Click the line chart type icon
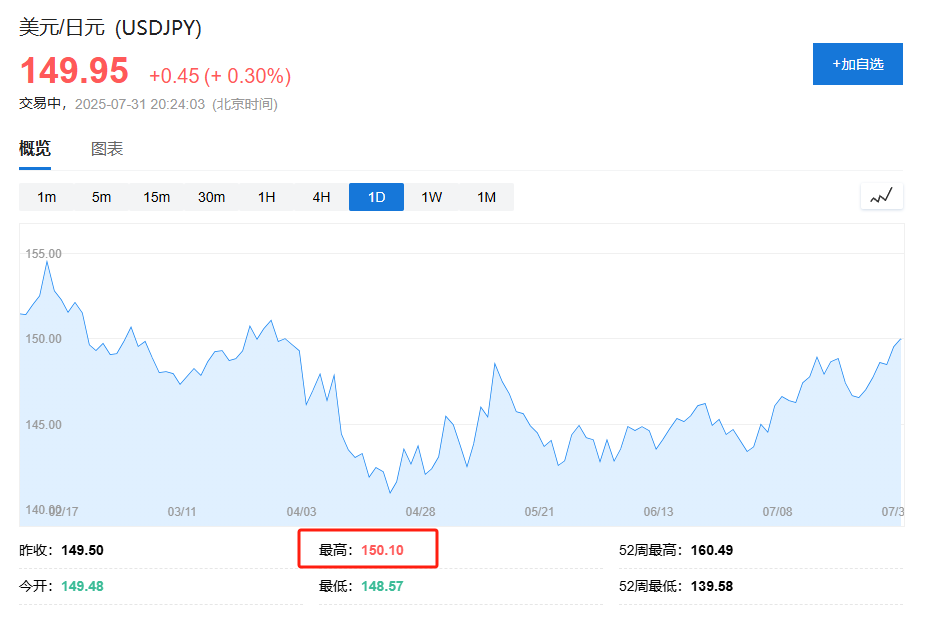 (x=881, y=197)
